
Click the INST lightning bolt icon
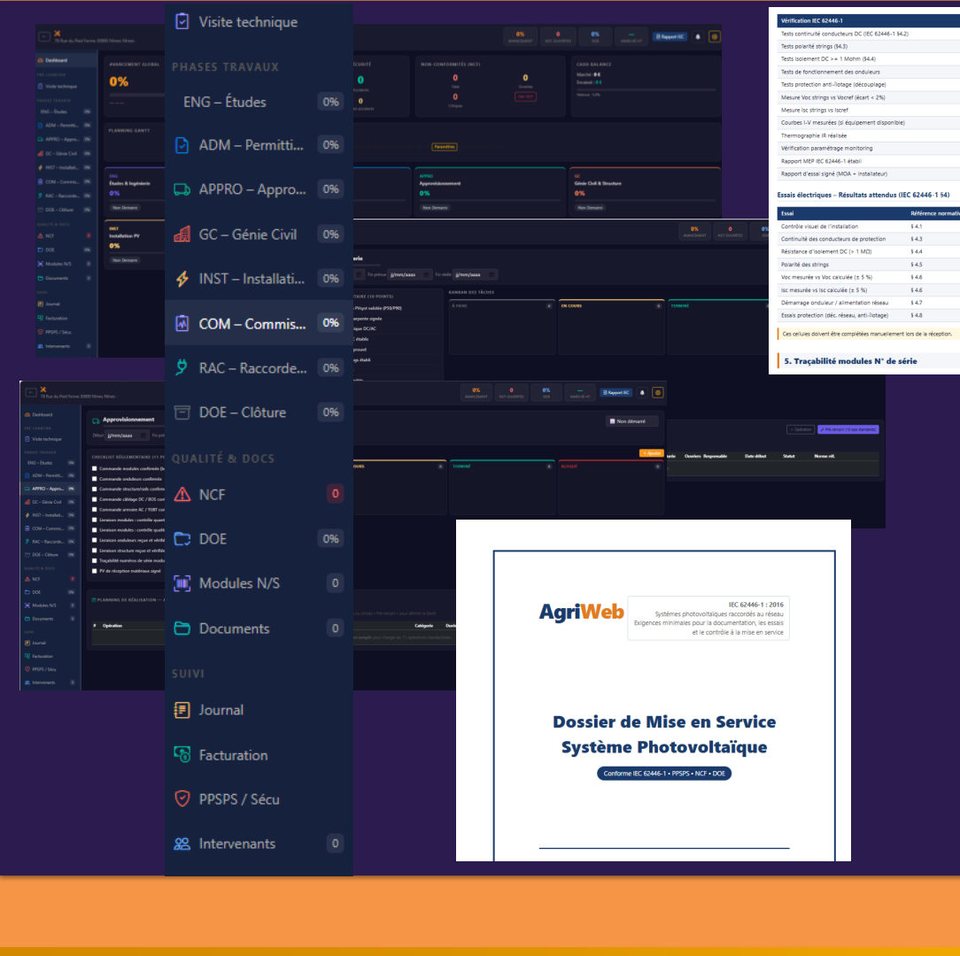click(181, 279)
